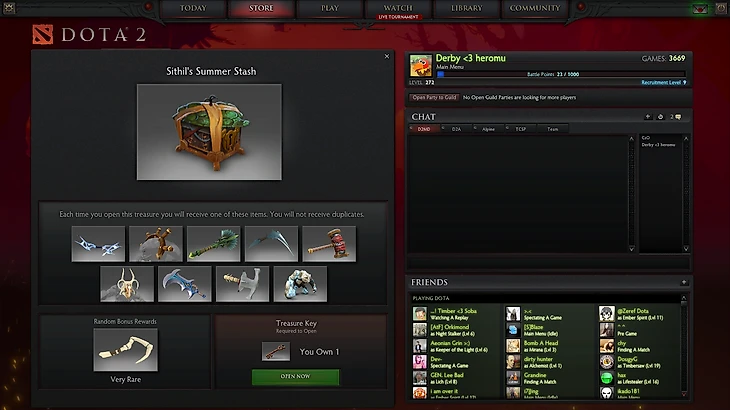
Task: Open the chat members bubble icon
Action: pyautogui.click(x=676, y=117)
